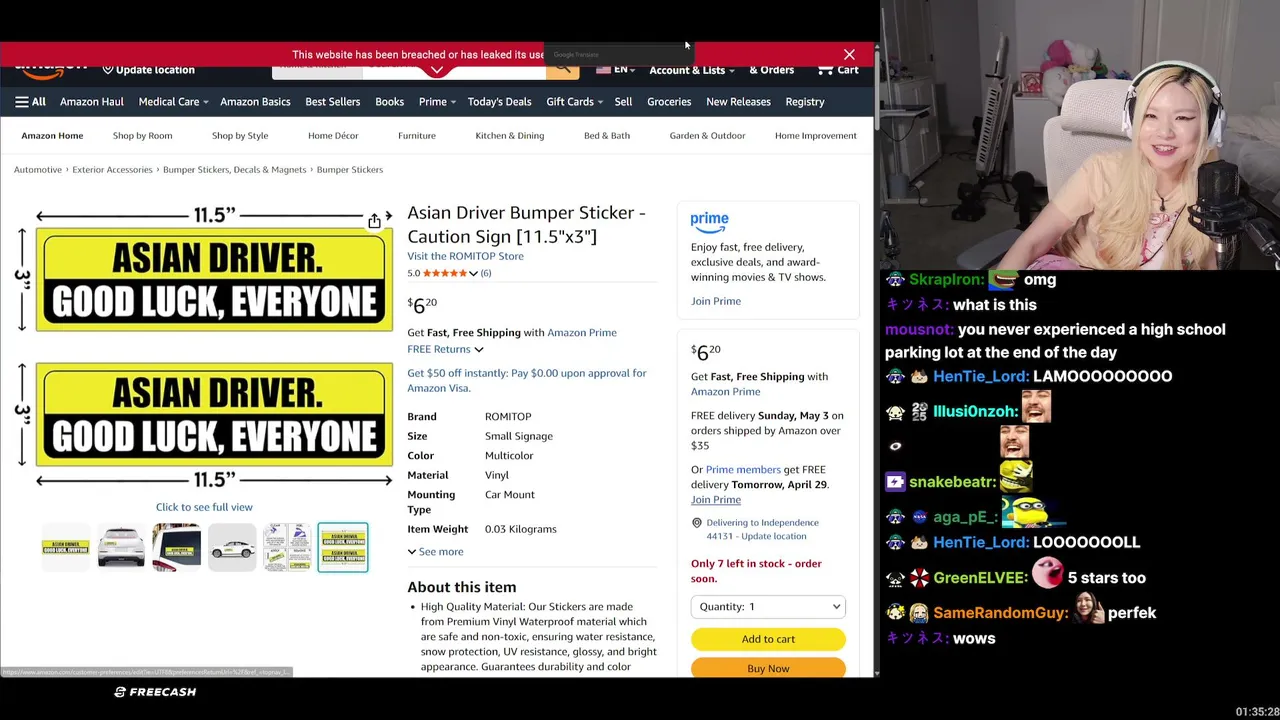
Task: Open Home Improvement category
Action: [816, 136]
